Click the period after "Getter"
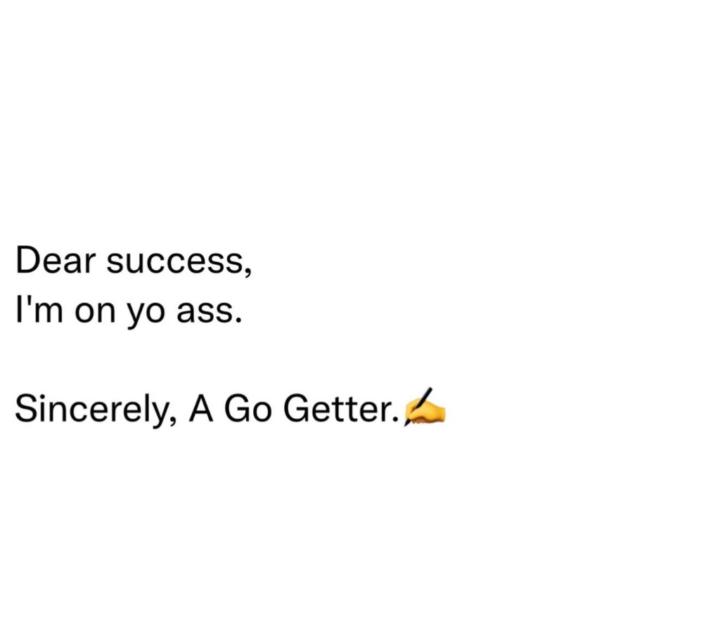This screenshot has width=720, height=629. click(x=394, y=419)
